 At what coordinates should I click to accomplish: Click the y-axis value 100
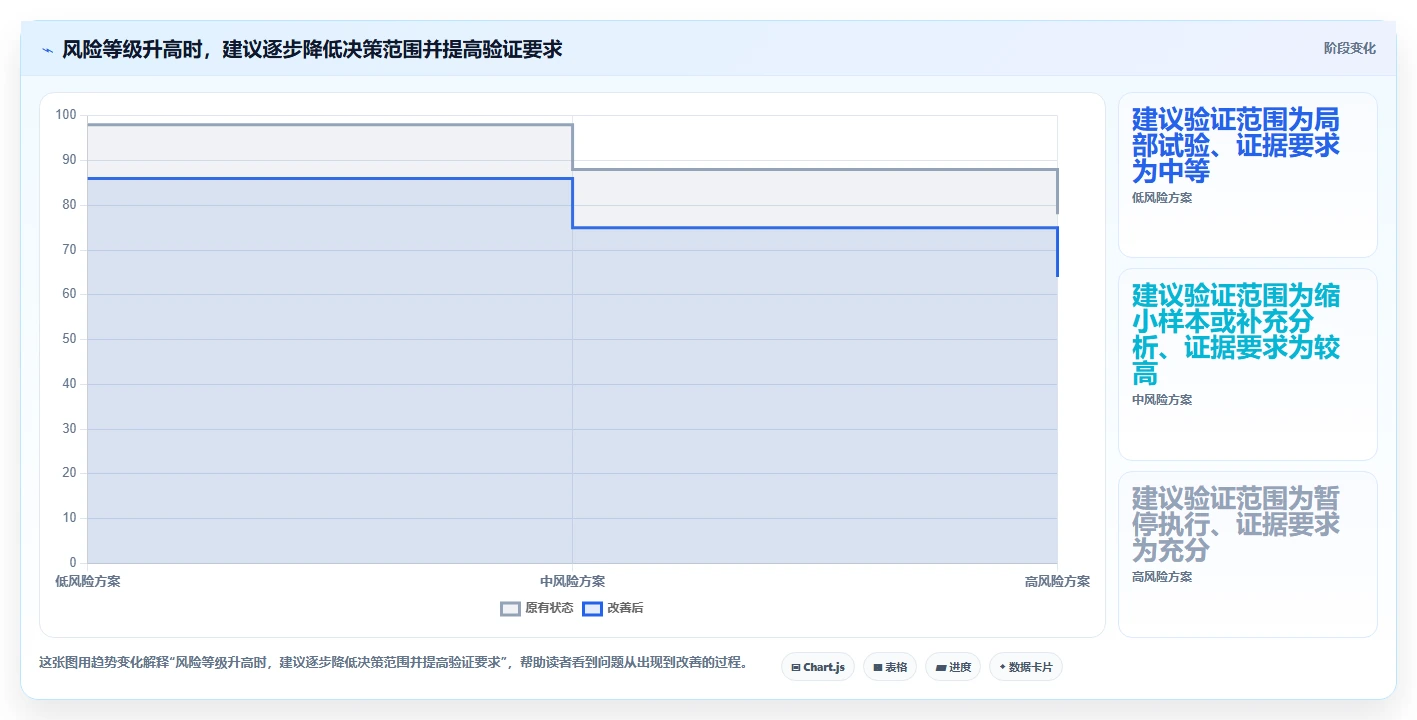66,115
